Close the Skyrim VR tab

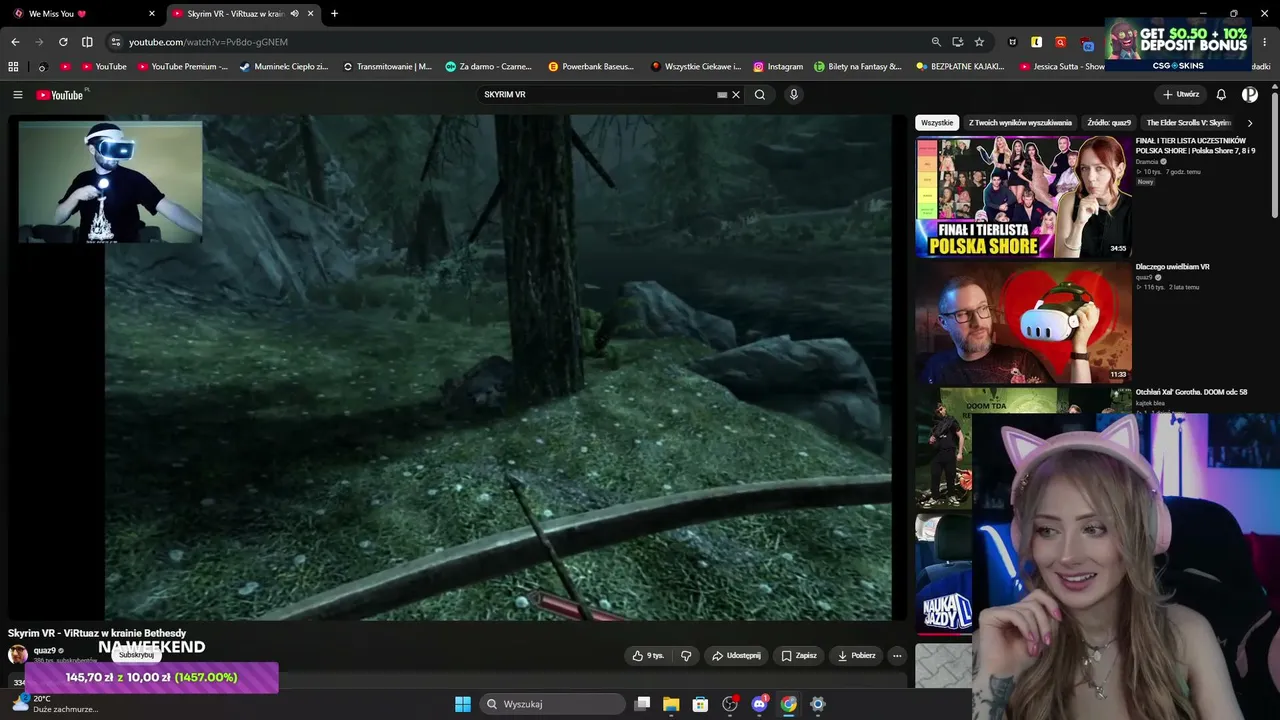311,14
